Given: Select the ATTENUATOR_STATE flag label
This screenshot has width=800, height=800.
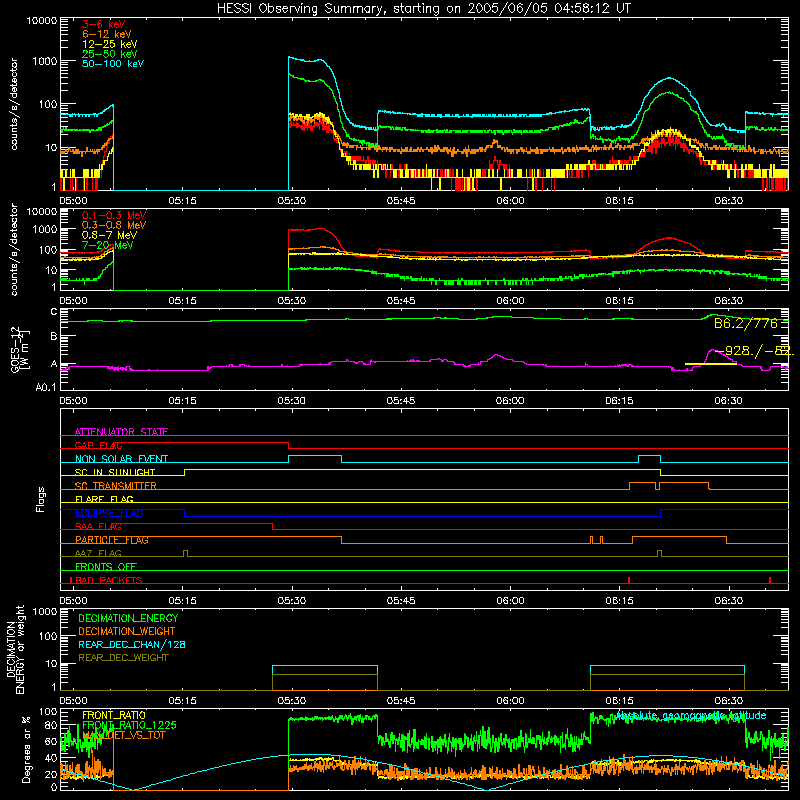Looking at the screenshot, I should [121, 432].
